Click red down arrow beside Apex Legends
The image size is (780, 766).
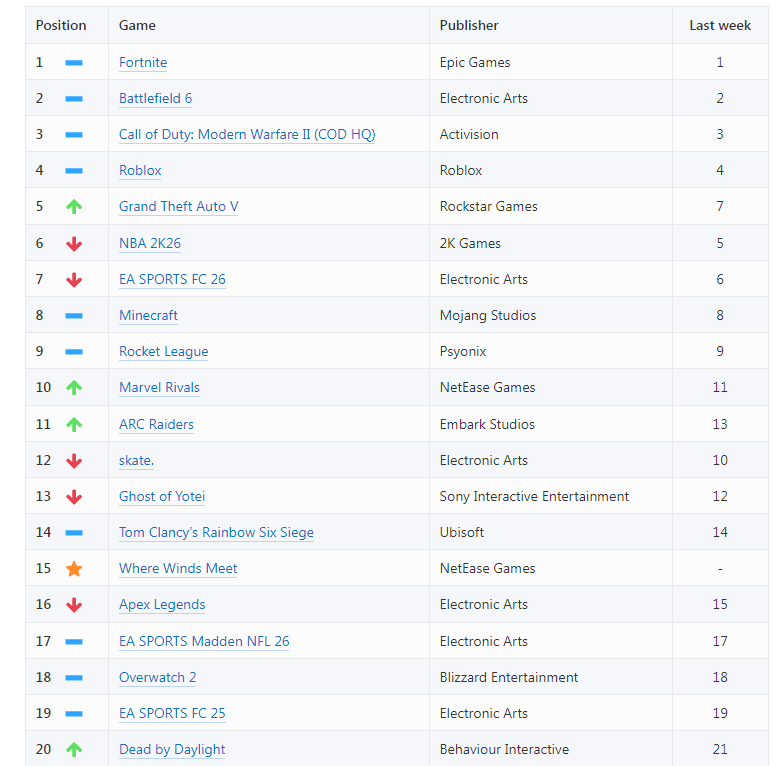74,605
